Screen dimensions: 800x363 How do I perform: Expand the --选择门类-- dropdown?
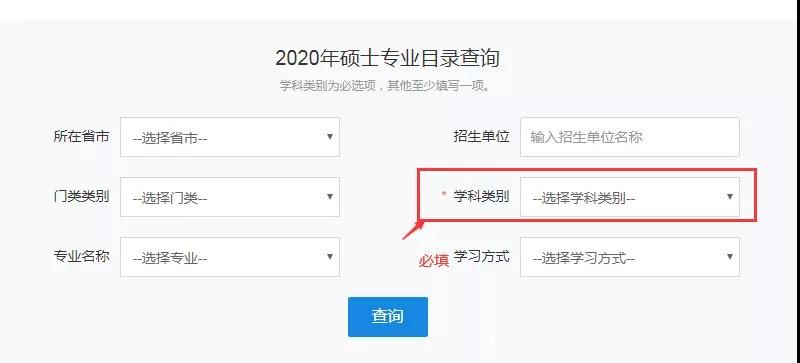pos(230,197)
